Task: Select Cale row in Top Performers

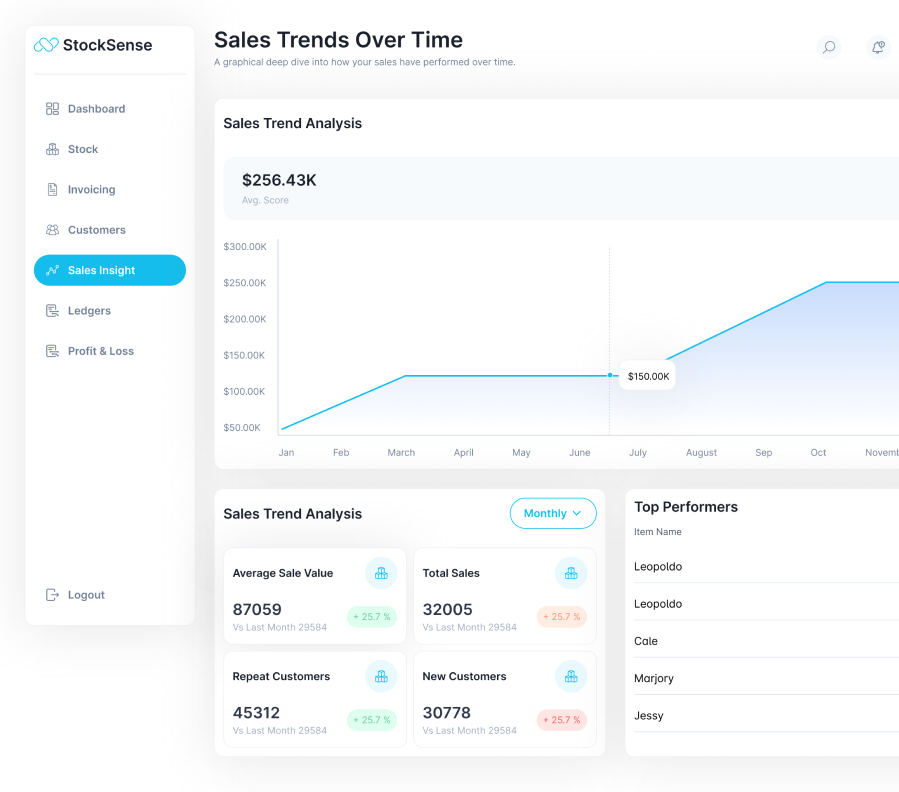Action: tap(767, 641)
